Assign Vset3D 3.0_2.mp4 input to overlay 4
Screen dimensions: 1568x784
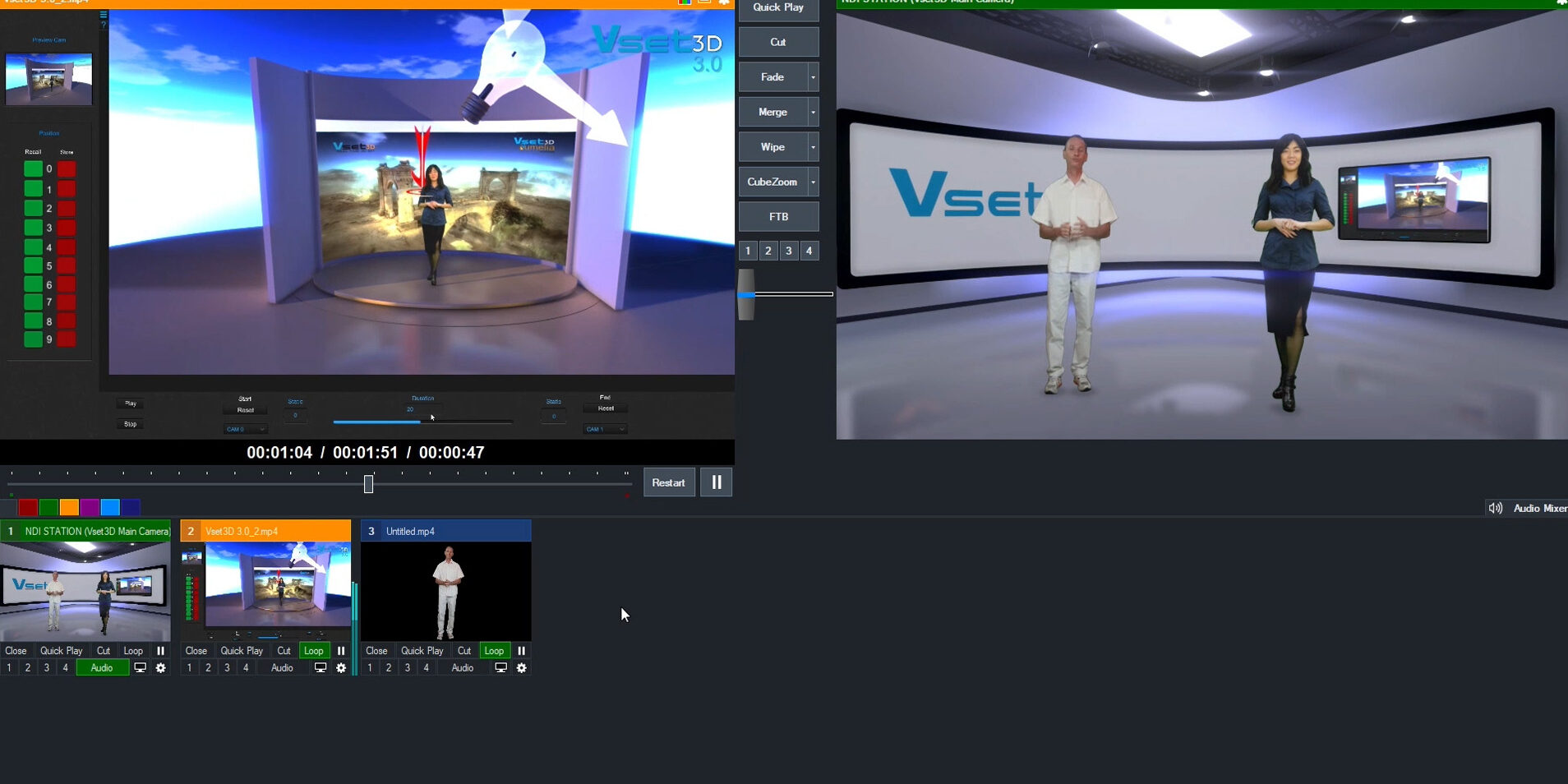click(x=246, y=668)
